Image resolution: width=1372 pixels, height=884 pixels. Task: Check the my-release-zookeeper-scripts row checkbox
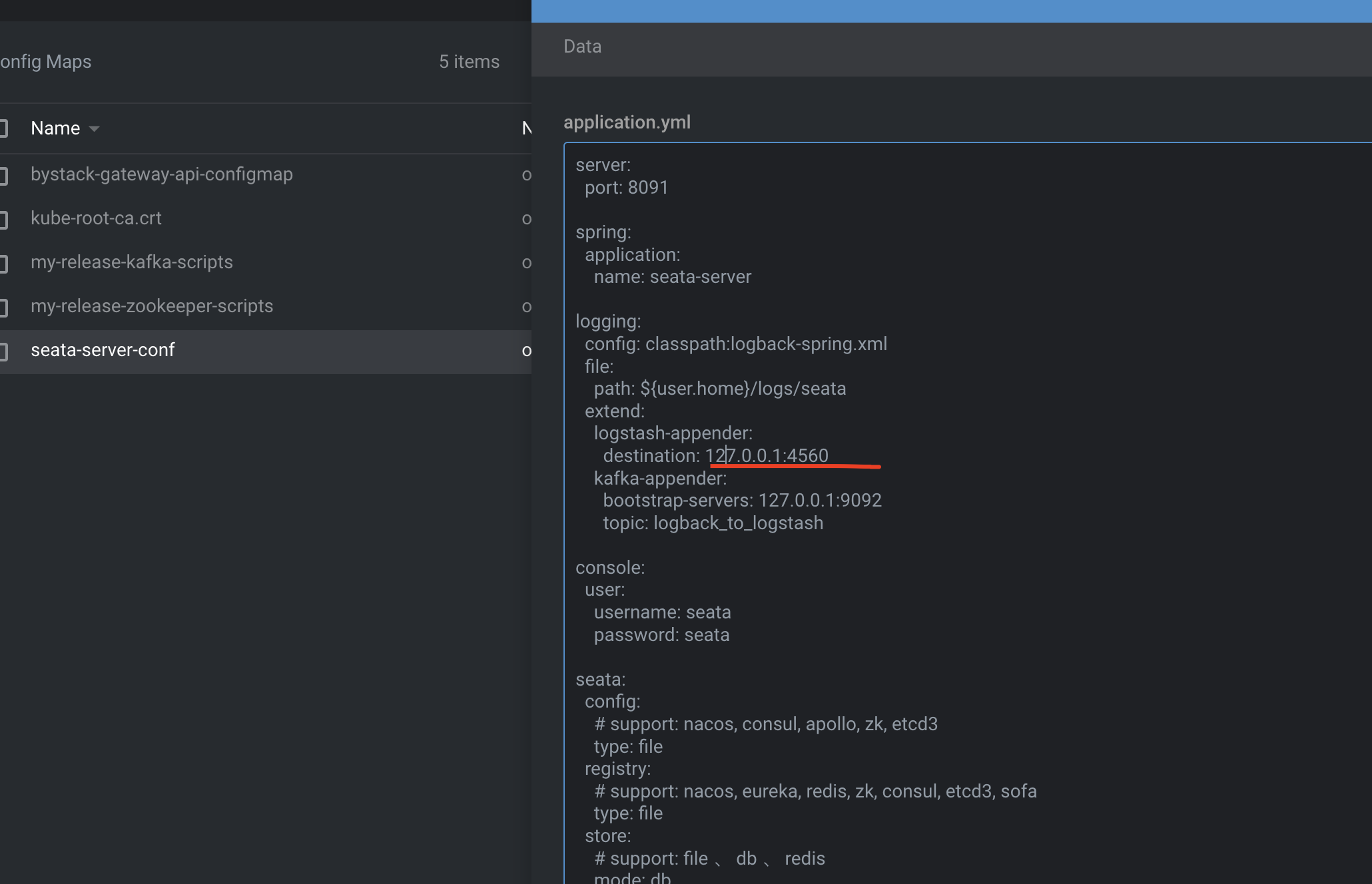pyautogui.click(x=3, y=308)
